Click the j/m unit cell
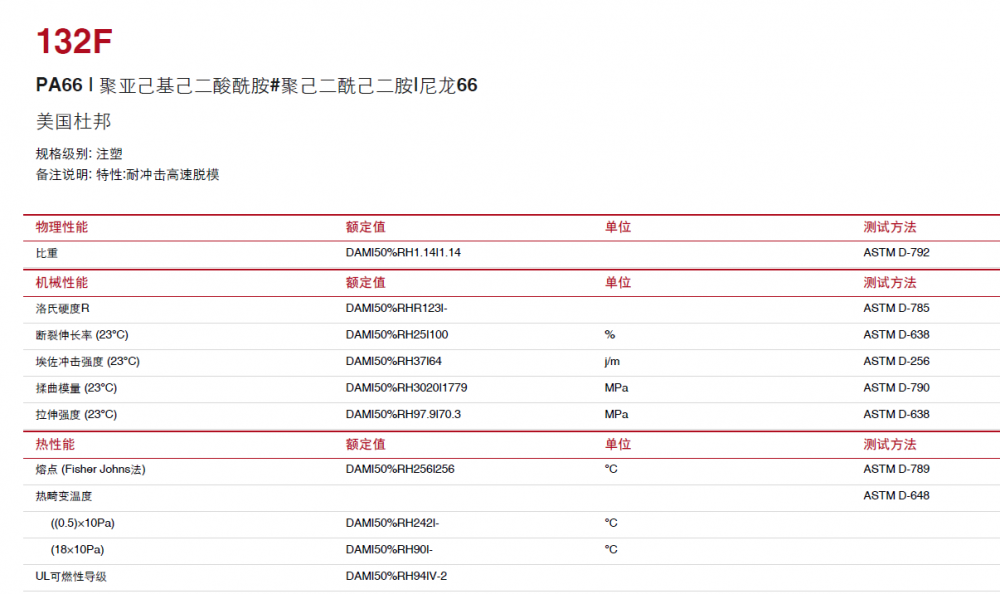 click(x=612, y=361)
